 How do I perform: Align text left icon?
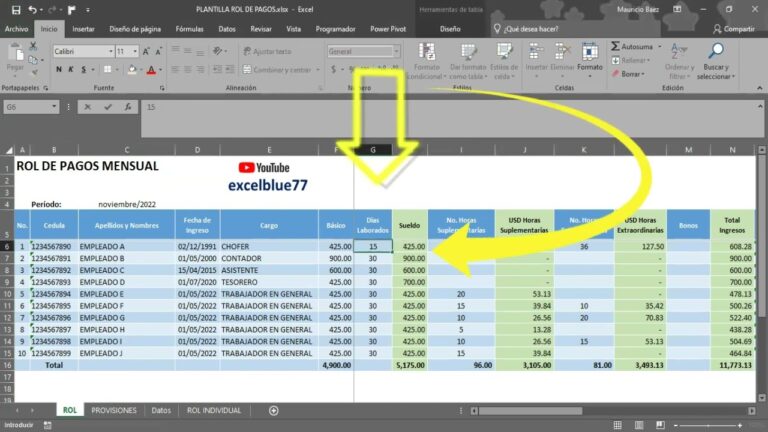pos(175,70)
